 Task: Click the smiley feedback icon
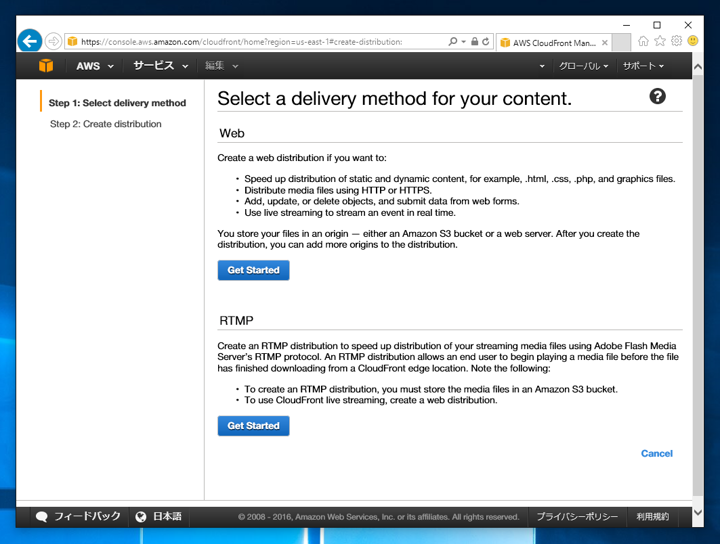point(693,41)
